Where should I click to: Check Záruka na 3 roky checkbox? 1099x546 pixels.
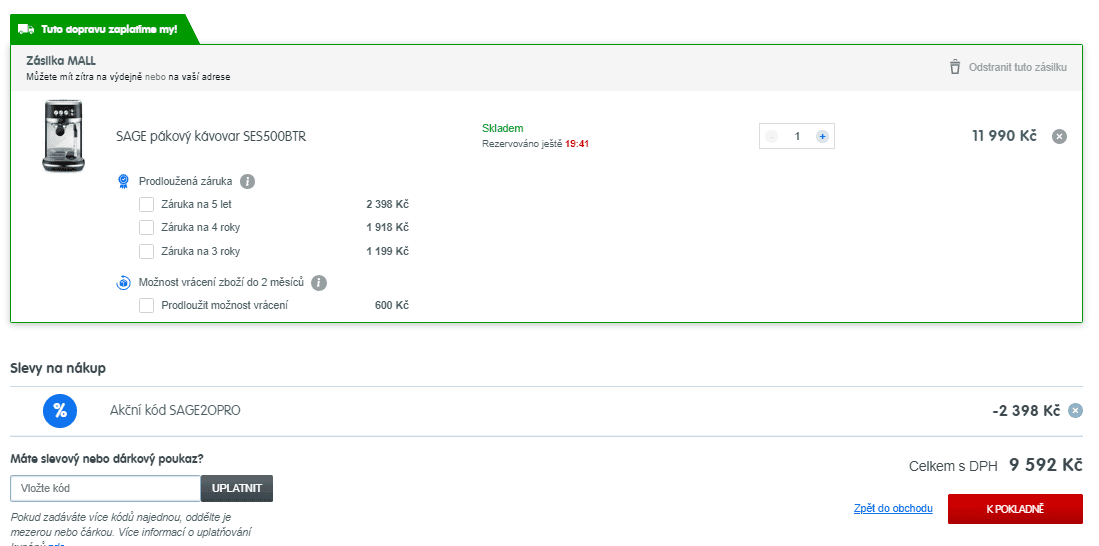pyautogui.click(x=146, y=251)
